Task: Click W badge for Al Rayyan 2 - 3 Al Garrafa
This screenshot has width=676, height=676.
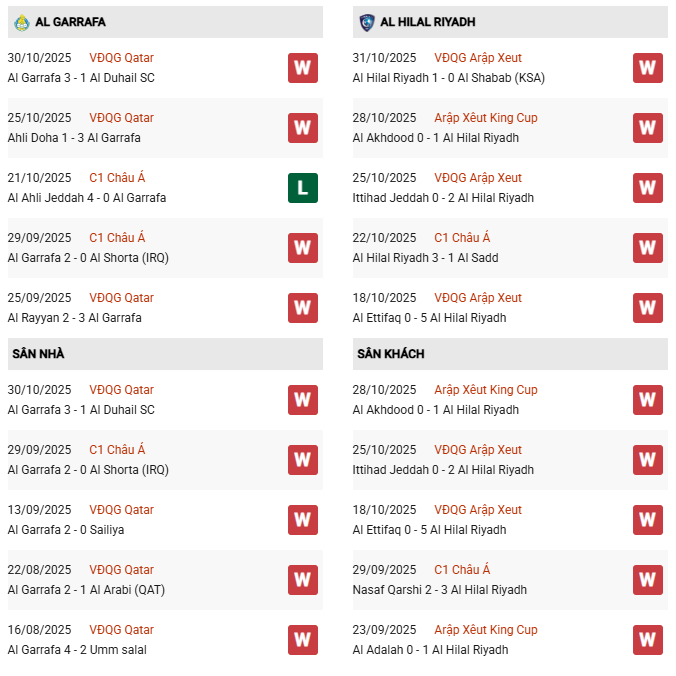Action: [x=303, y=308]
